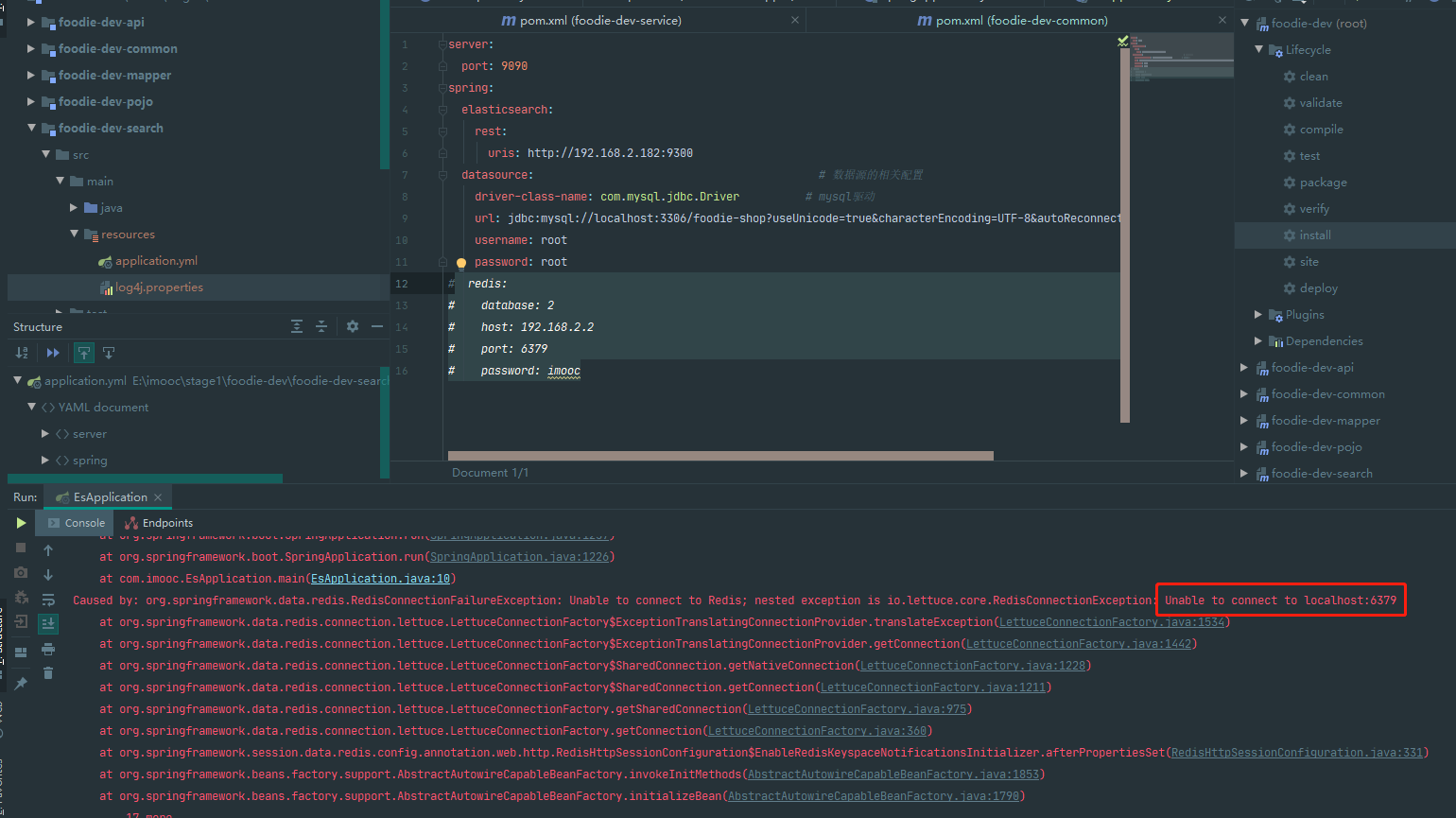Toggle the fold marker at spring line

click(x=442, y=88)
